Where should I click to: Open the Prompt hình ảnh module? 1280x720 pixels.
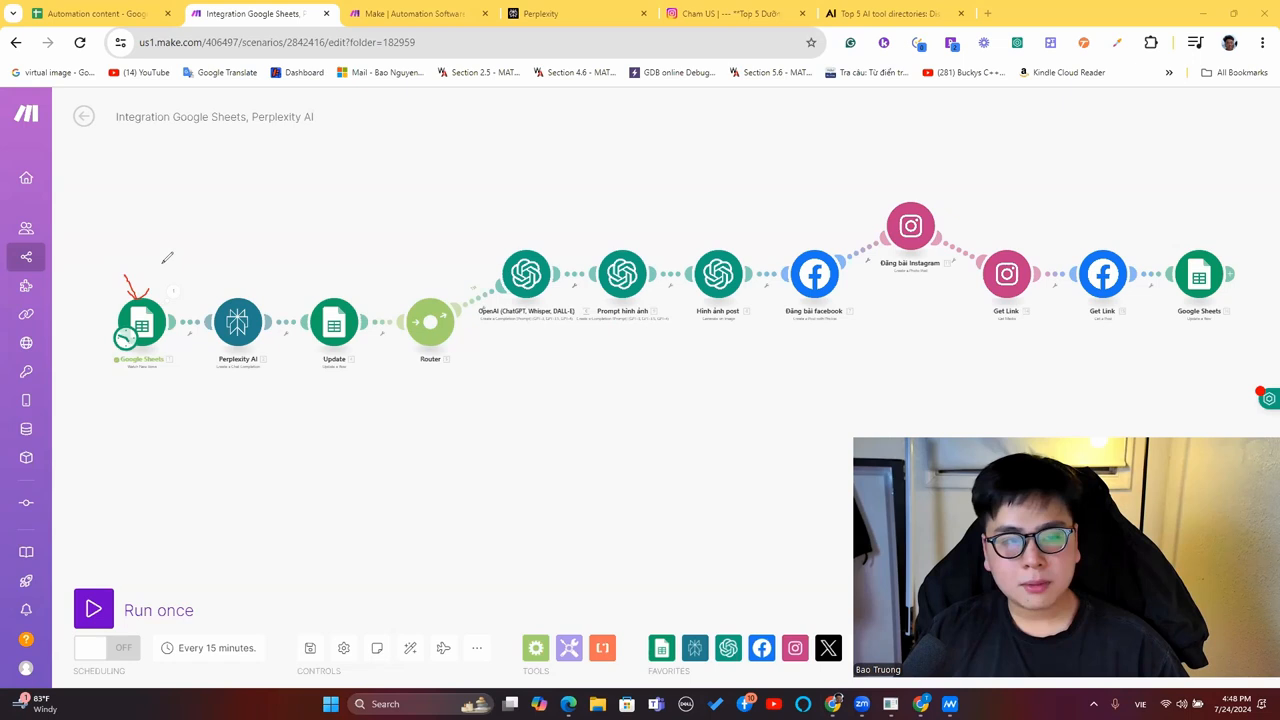(622, 274)
